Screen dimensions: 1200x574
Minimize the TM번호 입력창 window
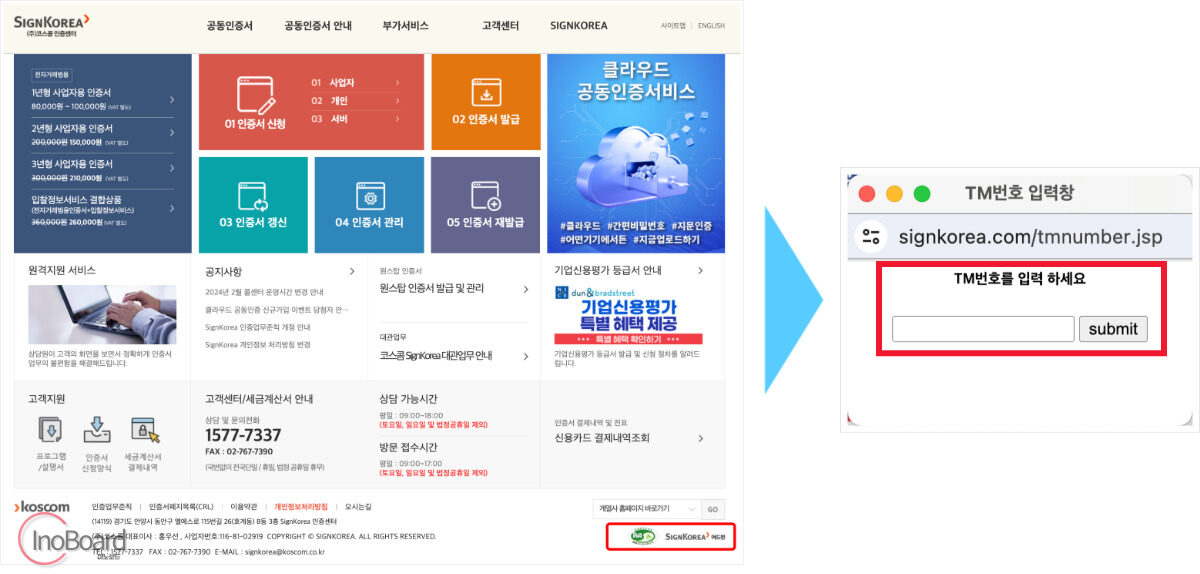pyautogui.click(x=894, y=194)
